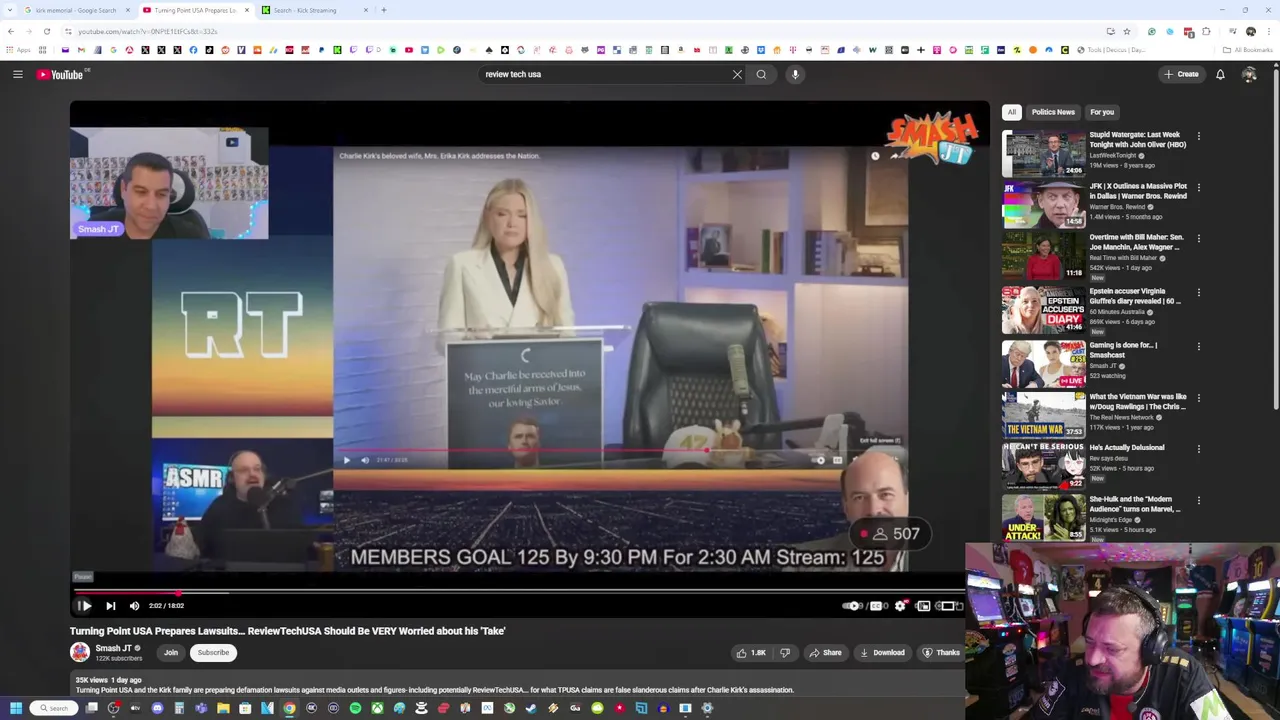Viewport: 1280px width, 720px height.
Task: Open the player settings gear
Action: coord(900,605)
